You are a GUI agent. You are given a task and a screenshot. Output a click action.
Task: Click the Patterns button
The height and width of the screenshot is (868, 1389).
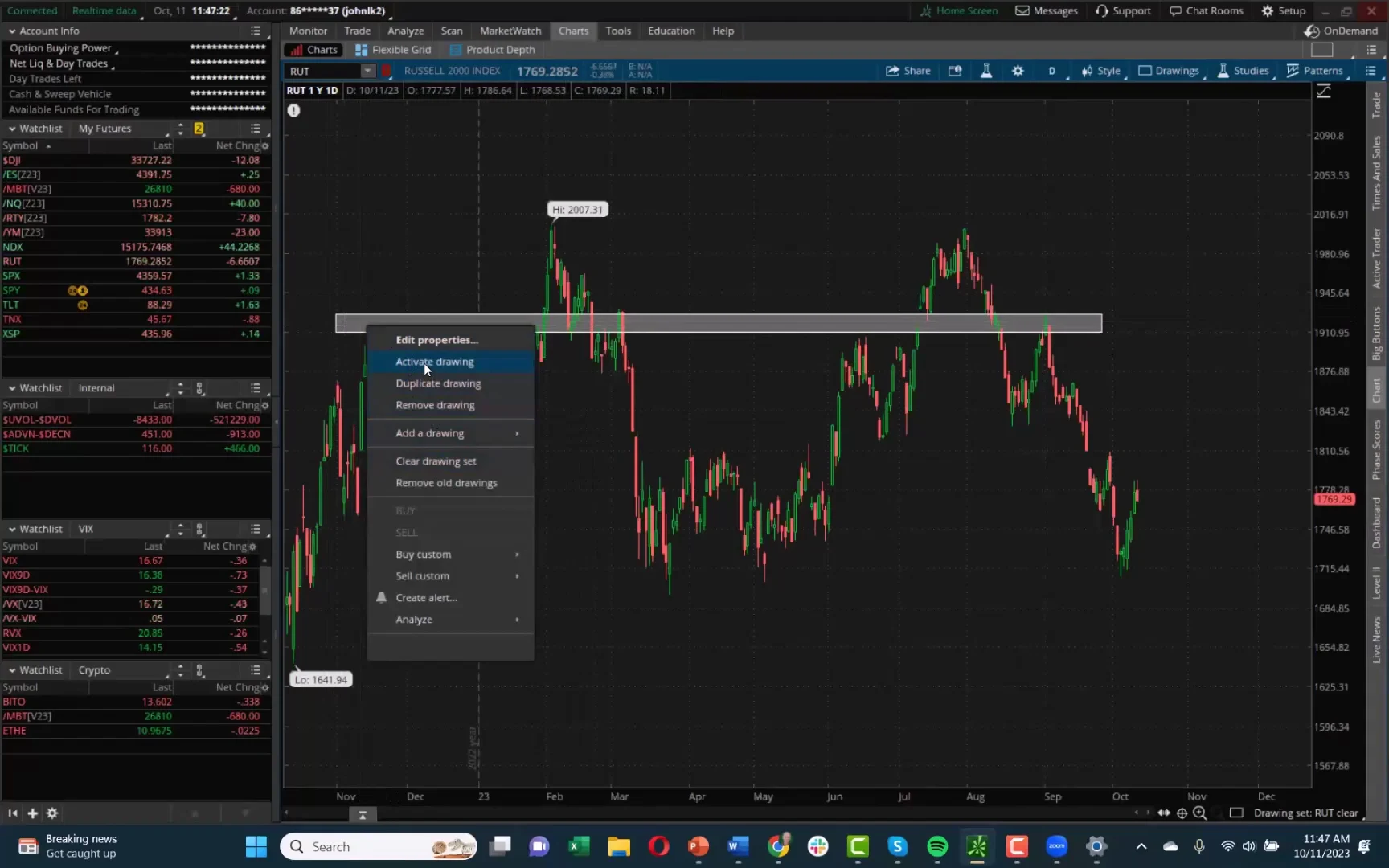pos(1315,71)
